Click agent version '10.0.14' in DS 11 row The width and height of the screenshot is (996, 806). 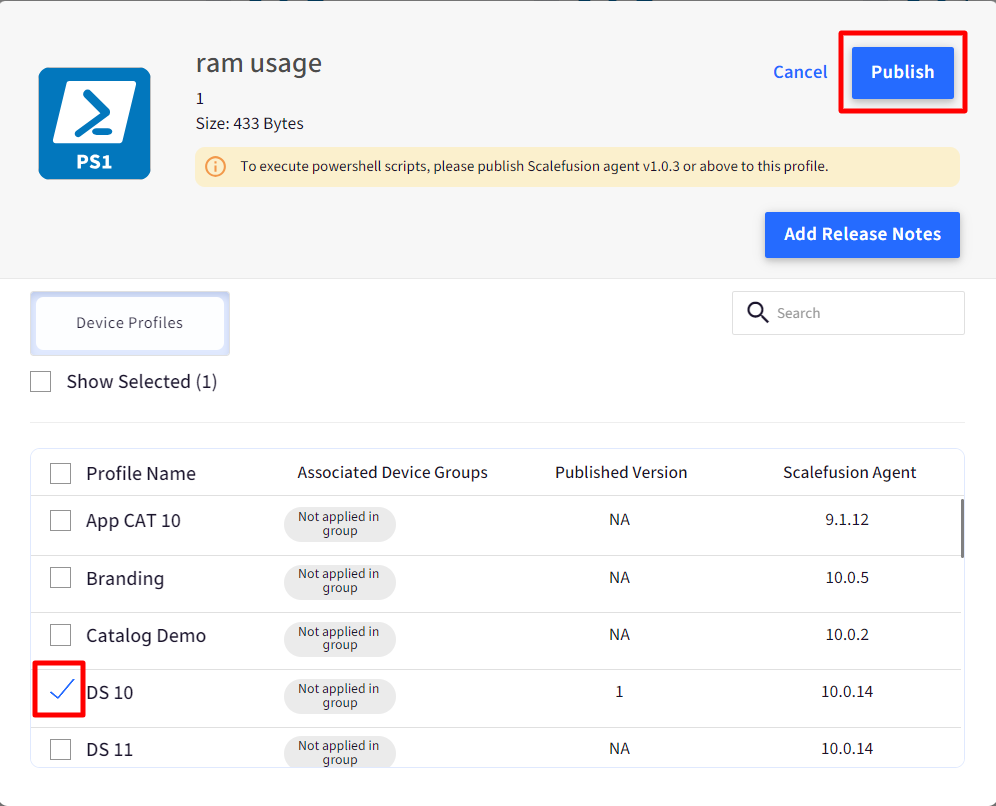(847, 749)
